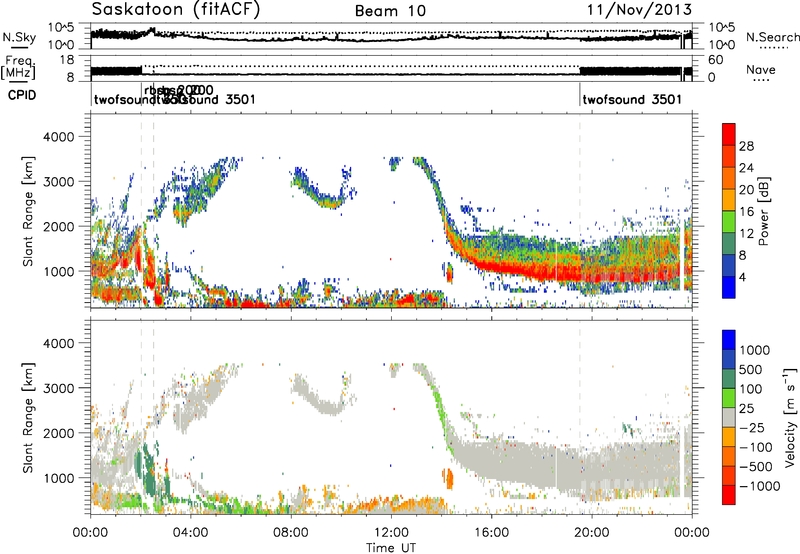The width and height of the screenshot is (800, 554).
Task: Select the grey Velocity segment between 25 and -25
Action: click(x=729, y=417)
